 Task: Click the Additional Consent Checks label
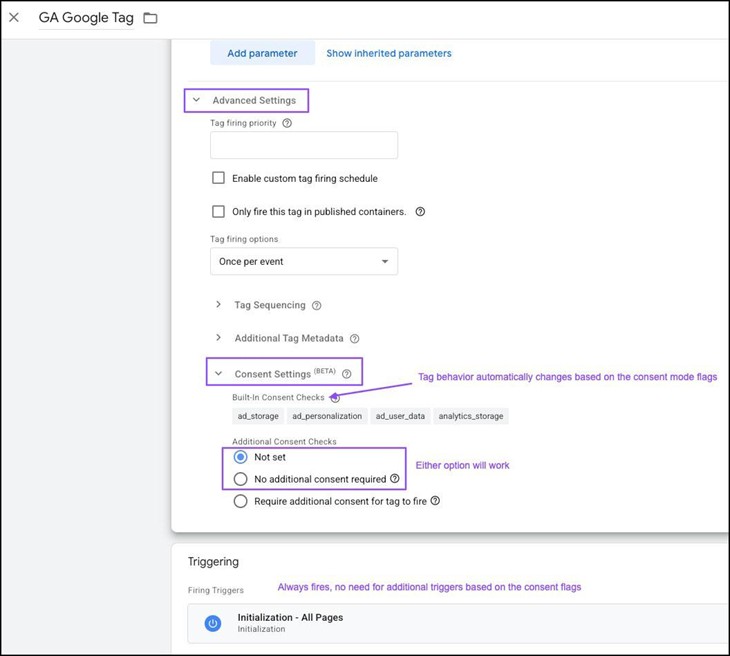284,441
